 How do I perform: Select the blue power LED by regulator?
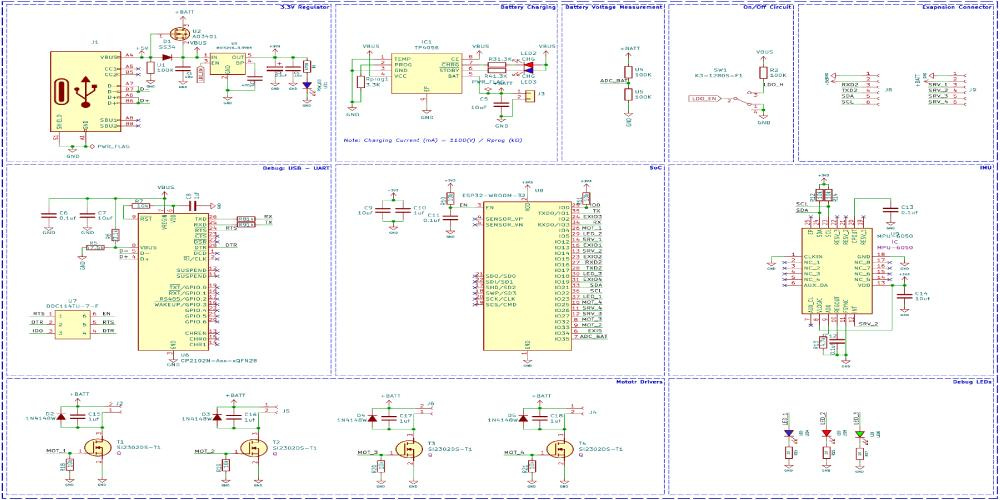point(307,84)
